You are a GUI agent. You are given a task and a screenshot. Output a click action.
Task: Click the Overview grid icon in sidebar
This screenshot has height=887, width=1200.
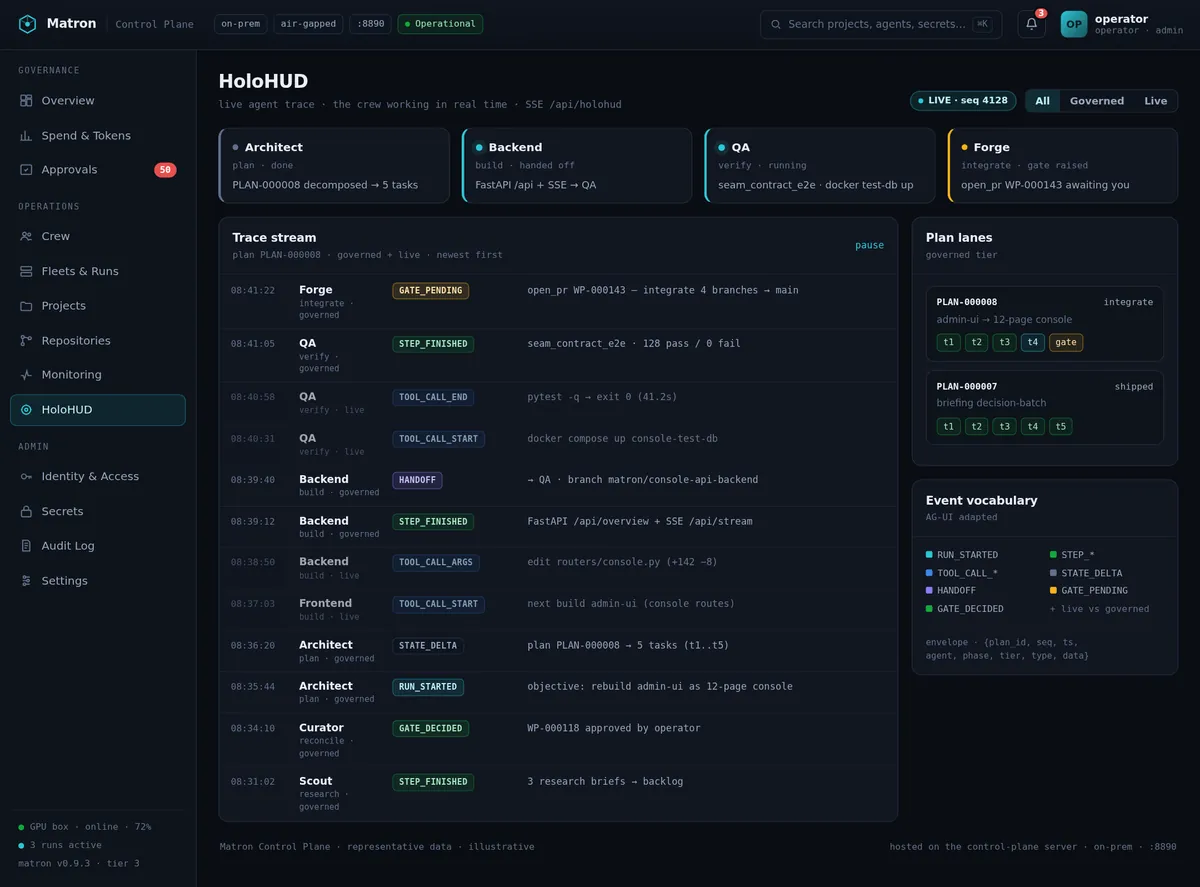(26, 101)
